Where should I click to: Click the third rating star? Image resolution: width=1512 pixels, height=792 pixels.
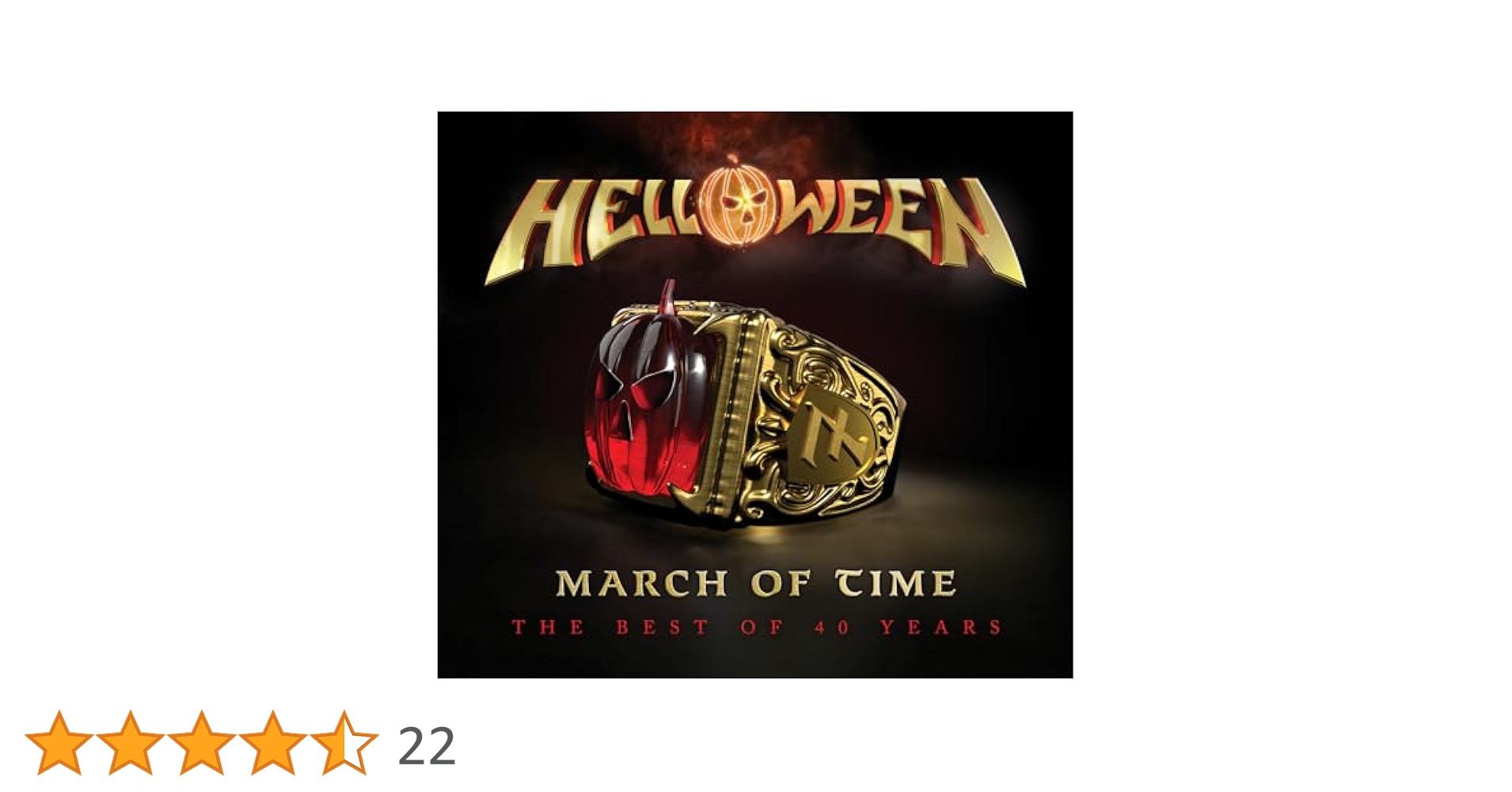201,742
